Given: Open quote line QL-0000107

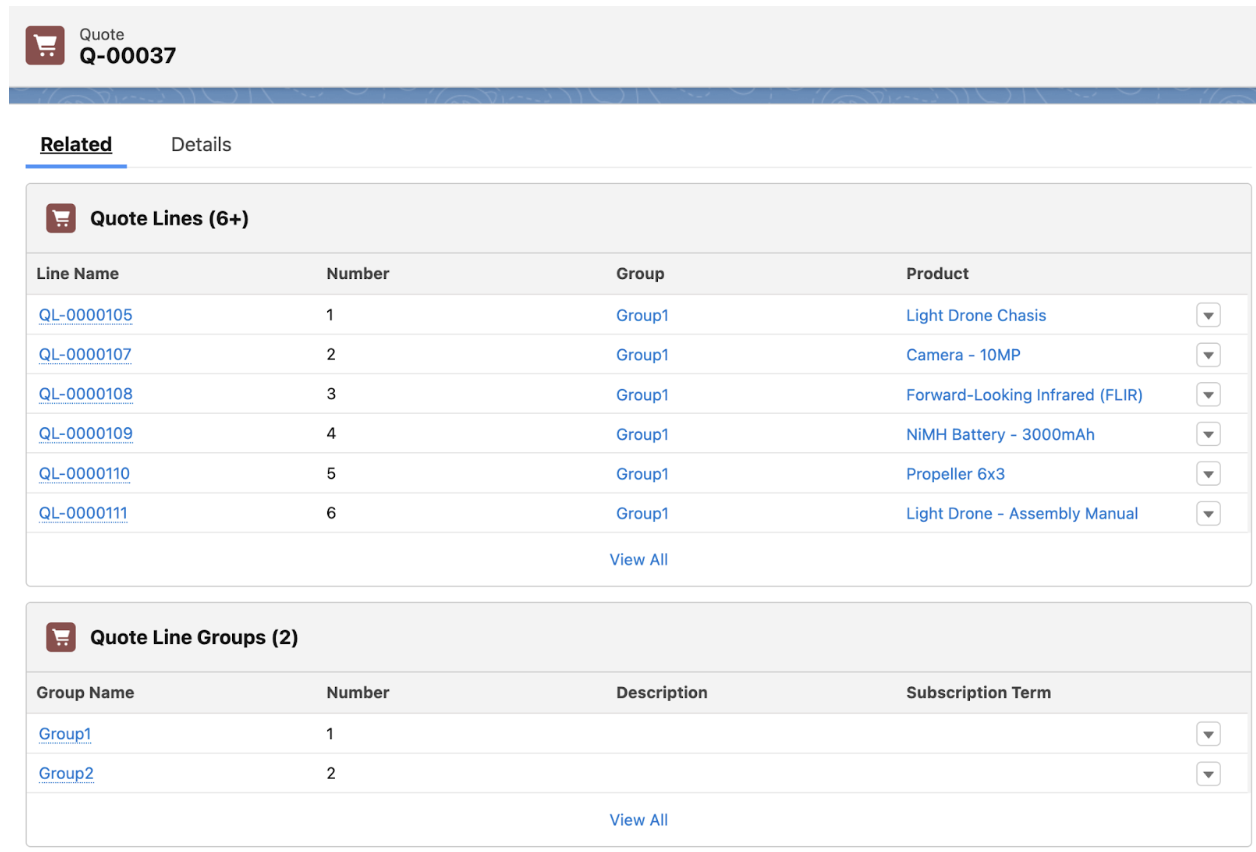Looking at the screenshot, I should point(85,354).
